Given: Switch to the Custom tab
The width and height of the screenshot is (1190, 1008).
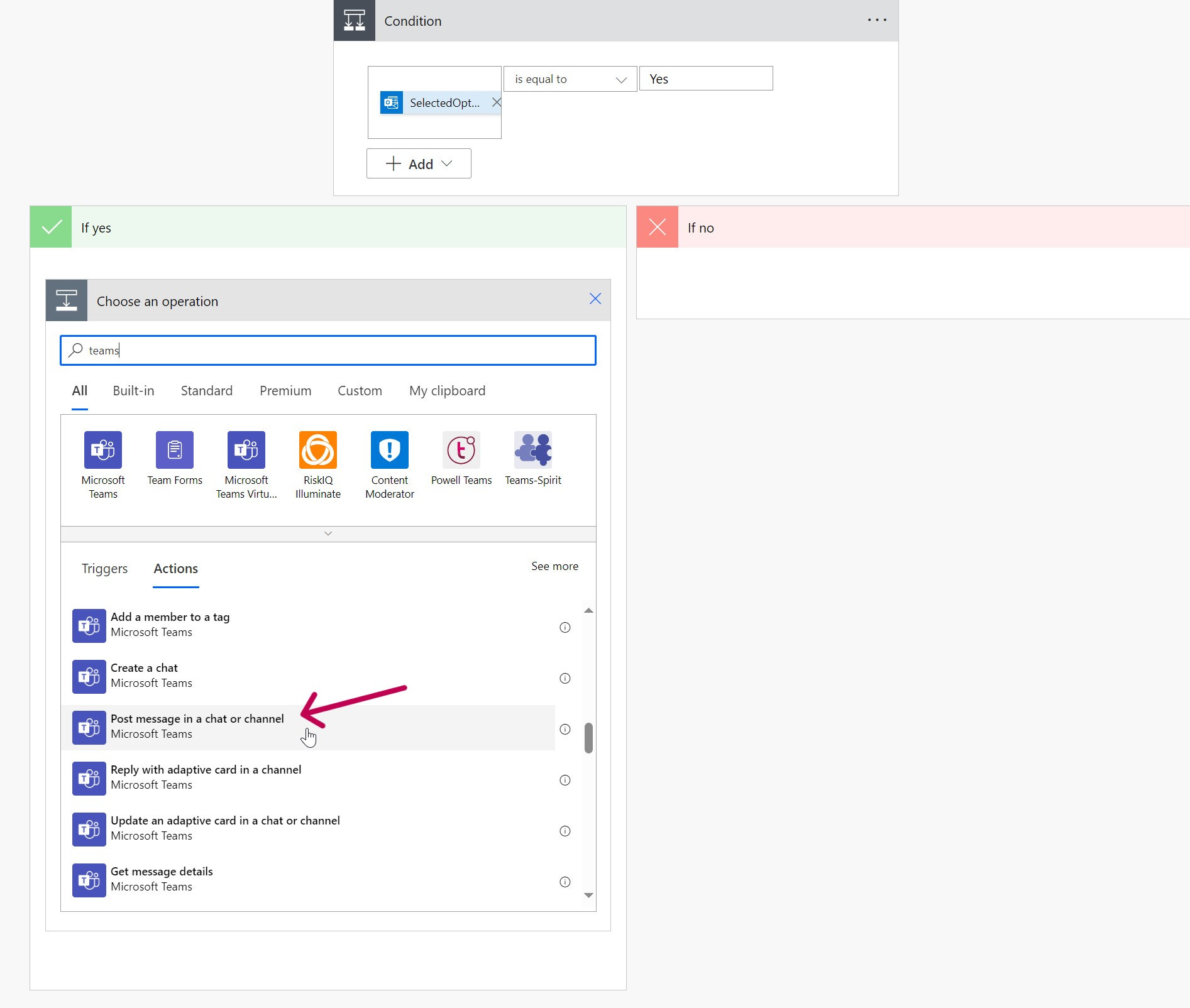Looking at the screenshot, I should 360,391.
